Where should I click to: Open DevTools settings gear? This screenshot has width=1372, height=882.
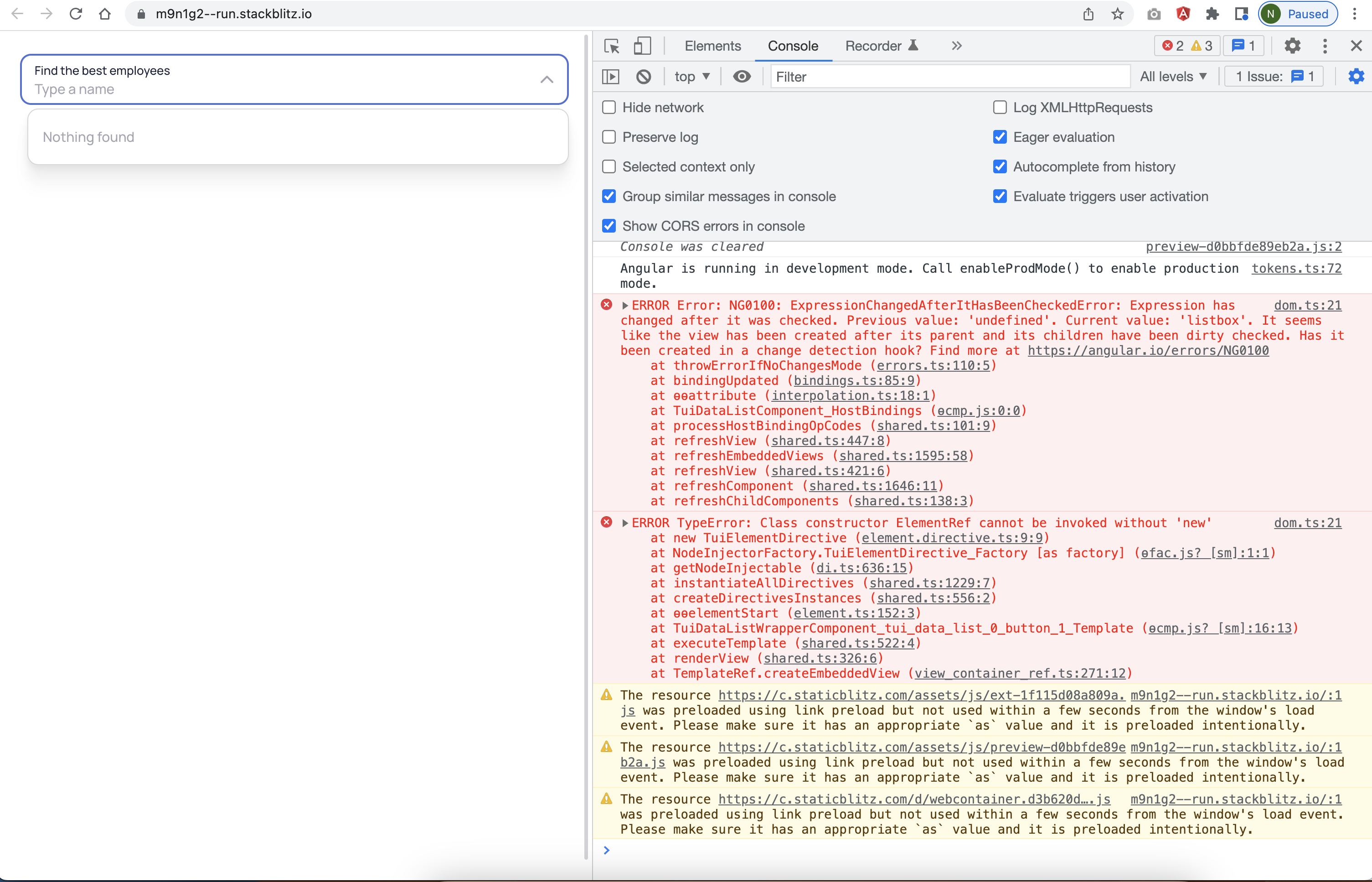click(1292, 46)
